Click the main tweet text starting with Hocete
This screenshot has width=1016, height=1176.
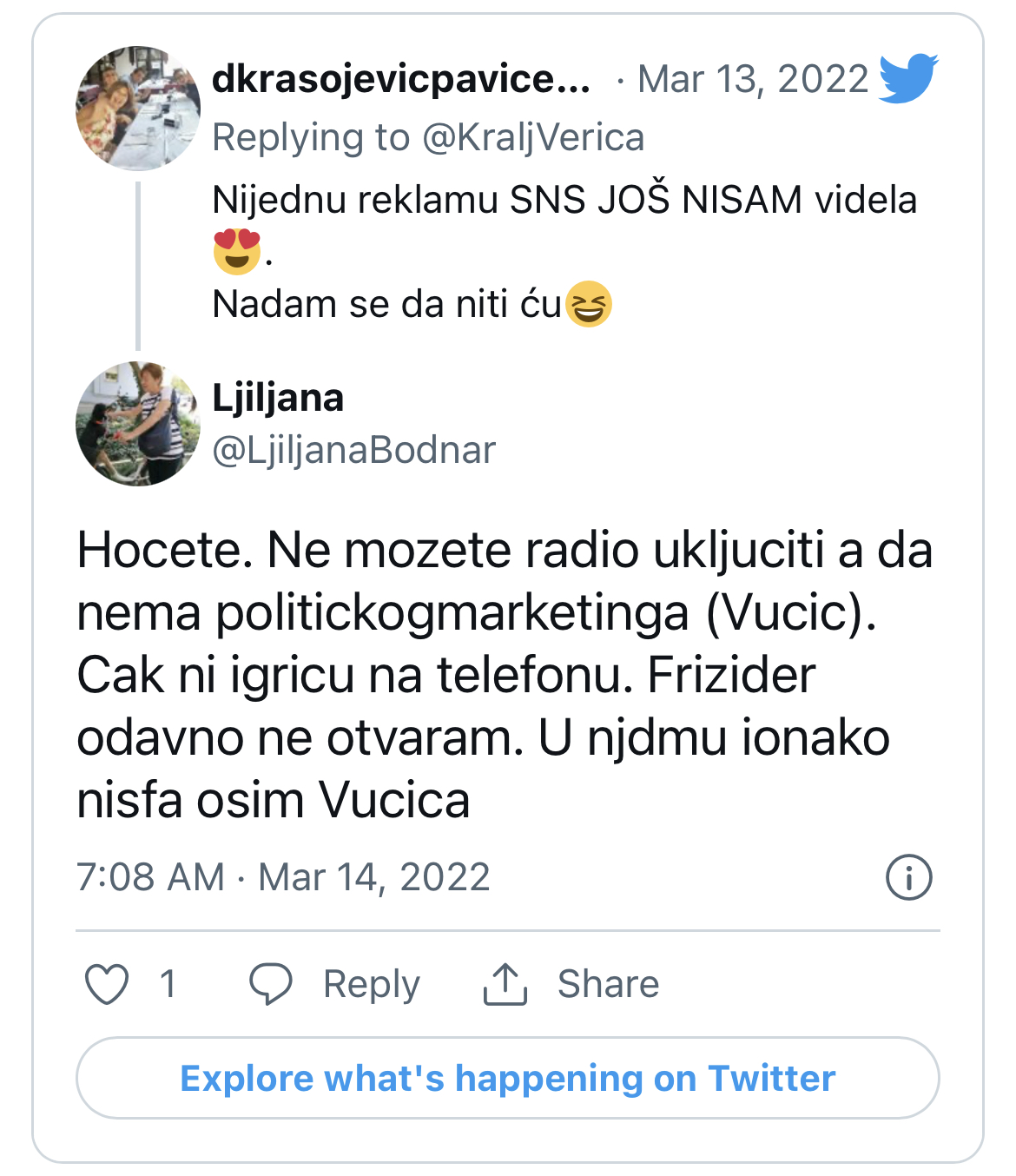504,675
